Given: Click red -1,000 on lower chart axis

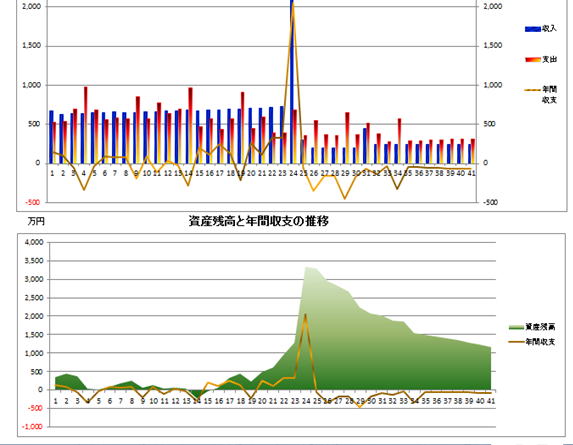Looking at the screenshot, I should 32,426.
